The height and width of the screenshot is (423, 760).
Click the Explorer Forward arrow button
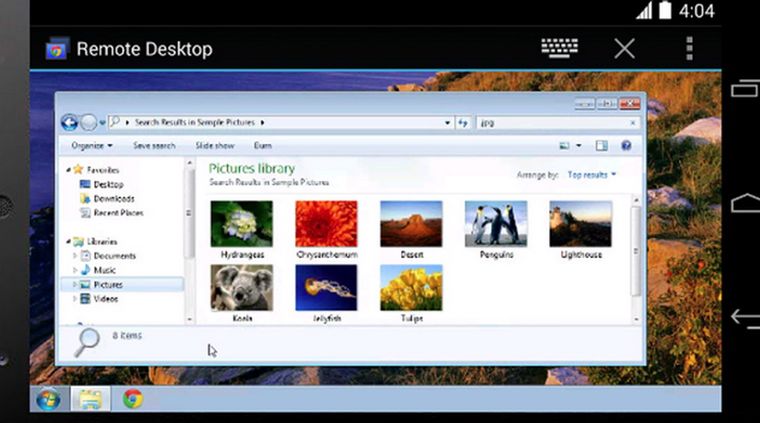coord(88,123)
